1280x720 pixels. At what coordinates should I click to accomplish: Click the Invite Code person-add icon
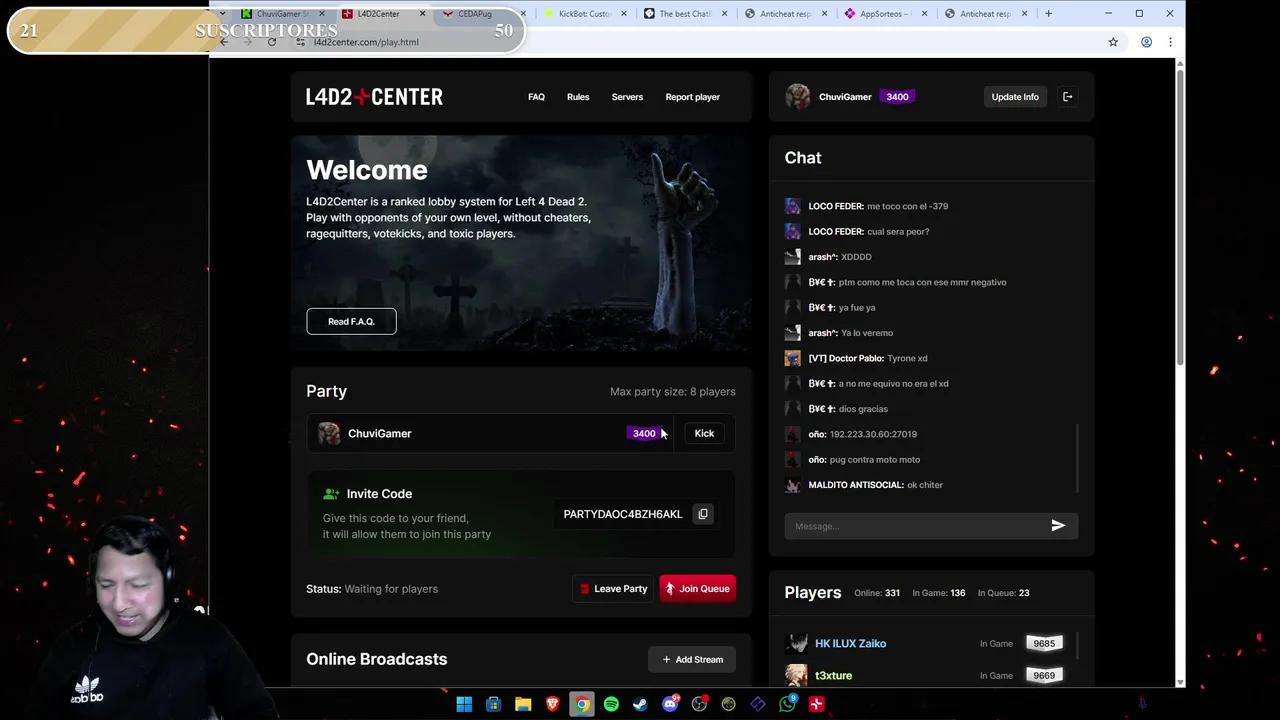331,494
